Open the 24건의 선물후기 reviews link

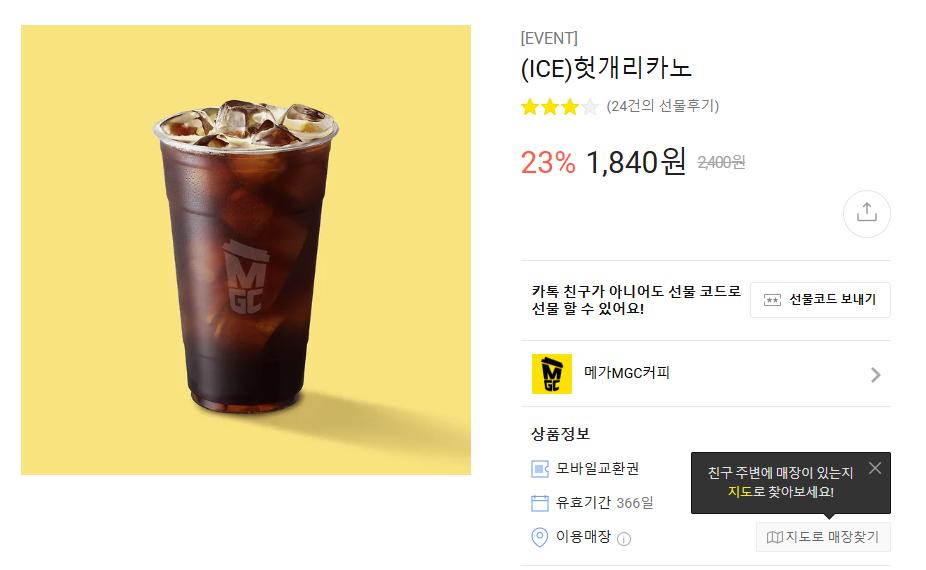[663, 106]
